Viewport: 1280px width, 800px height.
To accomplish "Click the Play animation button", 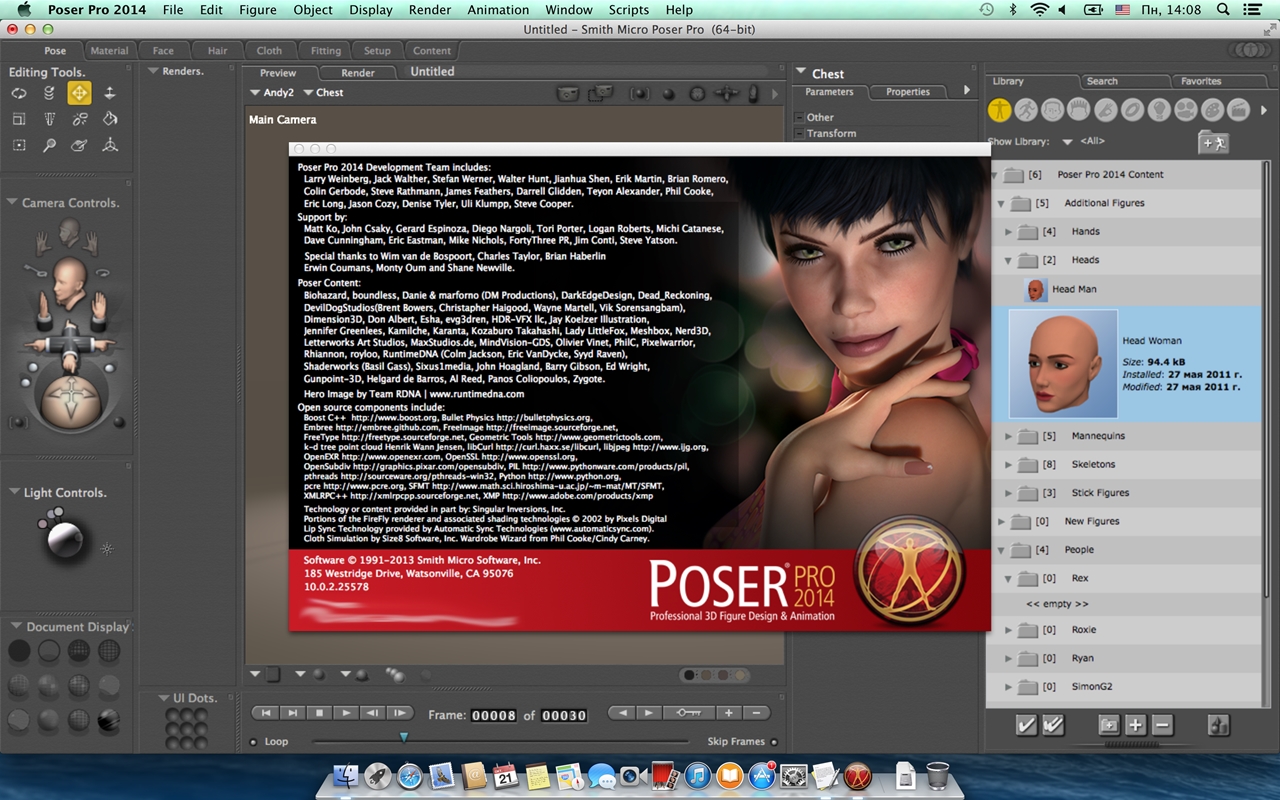I will [x=345, y=713].
